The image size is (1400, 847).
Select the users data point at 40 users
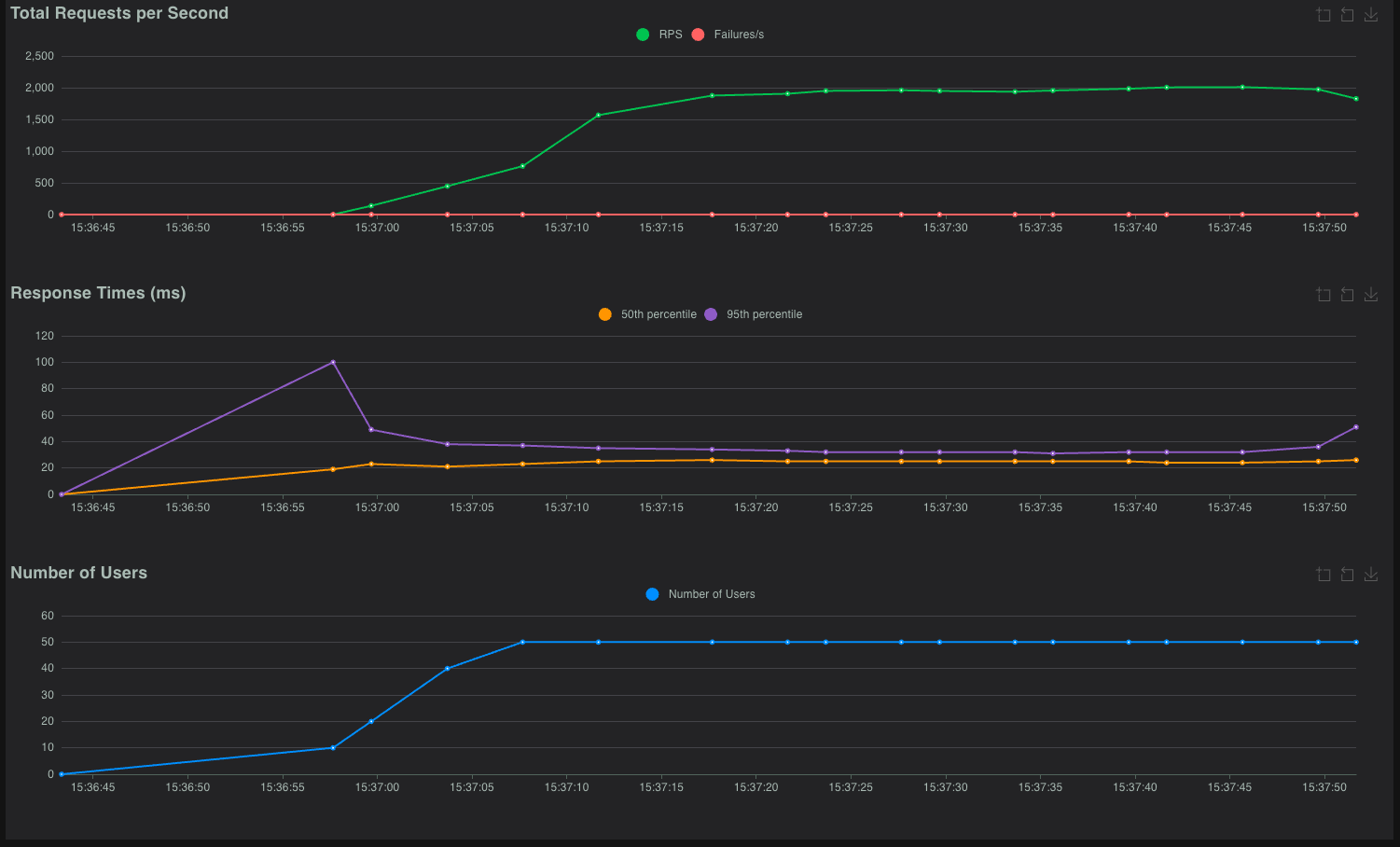[448, 668]
